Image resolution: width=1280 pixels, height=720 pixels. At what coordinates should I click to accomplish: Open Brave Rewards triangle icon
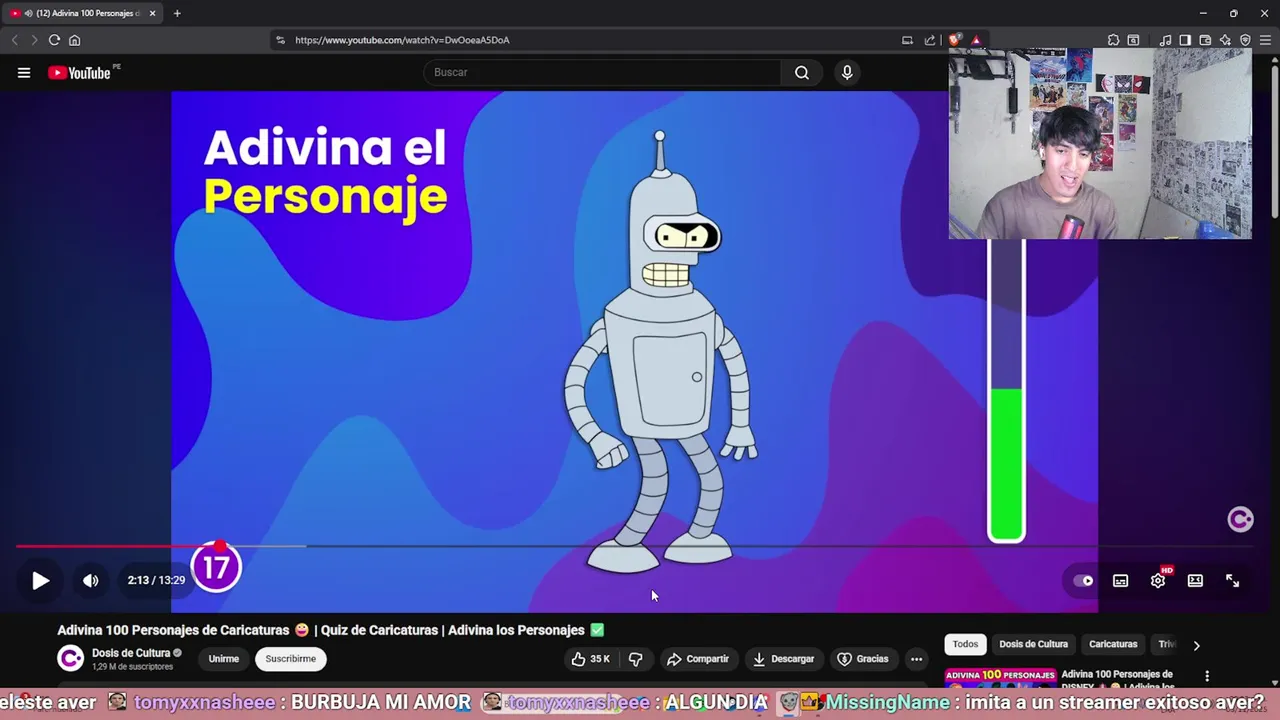976,40
